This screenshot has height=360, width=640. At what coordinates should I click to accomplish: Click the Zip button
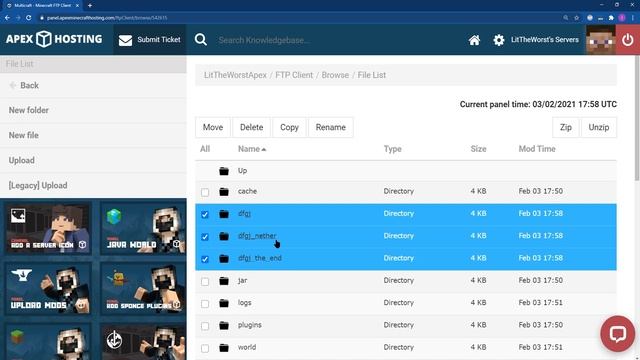pyautogui.click(x=566, y=127)
